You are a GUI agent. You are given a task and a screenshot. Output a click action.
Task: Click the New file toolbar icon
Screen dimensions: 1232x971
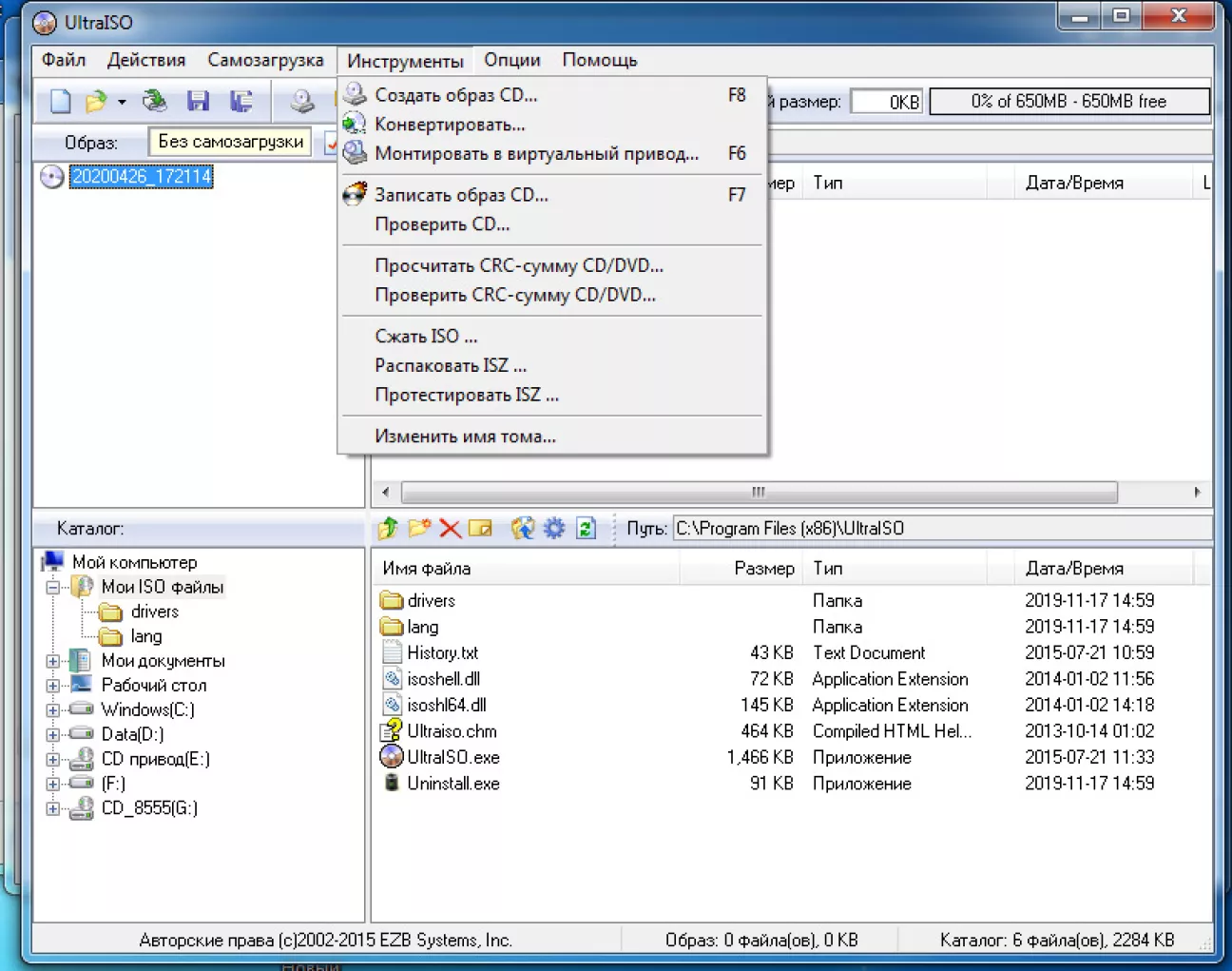pyautogui.click(x=60, y=101)
